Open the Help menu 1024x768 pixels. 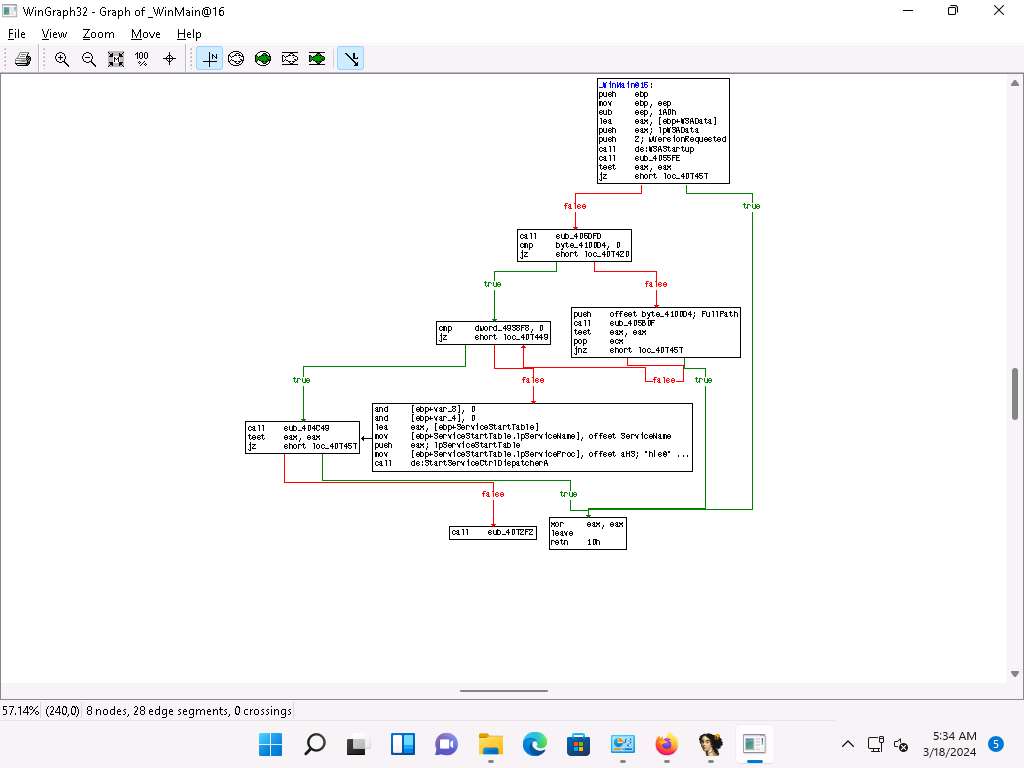point(189,34)
